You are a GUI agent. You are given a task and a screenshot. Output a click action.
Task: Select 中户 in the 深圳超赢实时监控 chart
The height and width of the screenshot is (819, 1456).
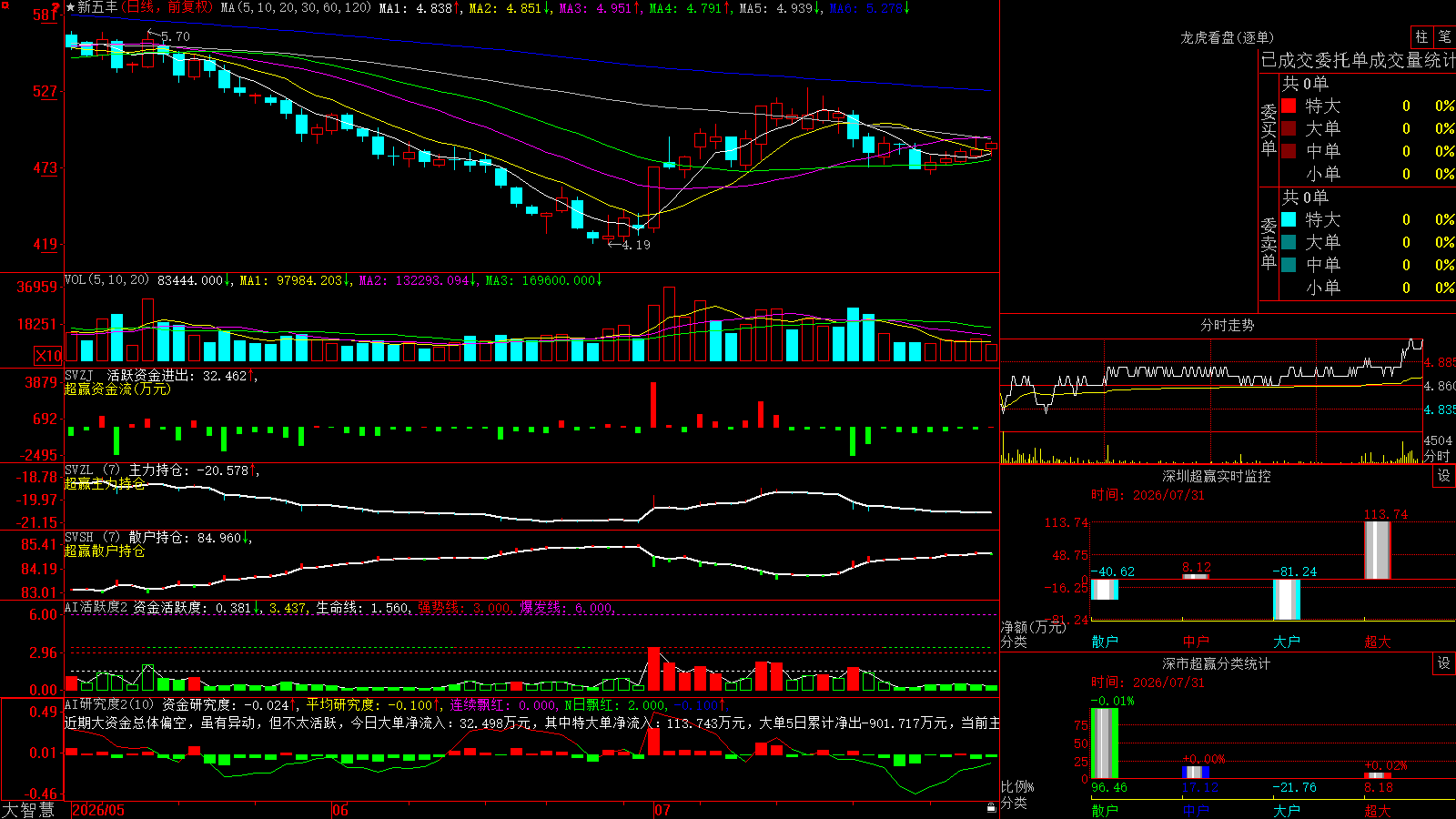[x=1196, y=642]
